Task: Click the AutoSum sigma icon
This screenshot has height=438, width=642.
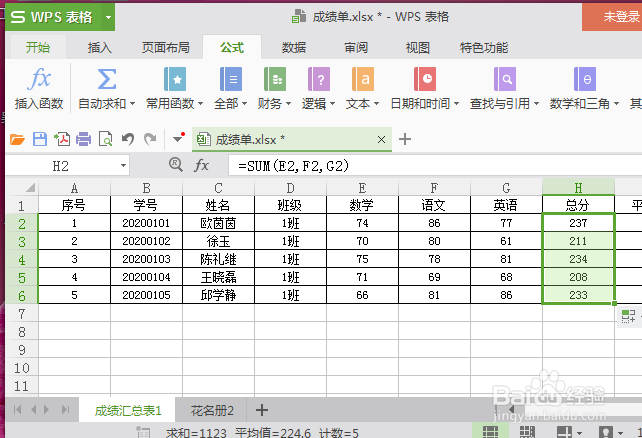Action: [106, 79]
